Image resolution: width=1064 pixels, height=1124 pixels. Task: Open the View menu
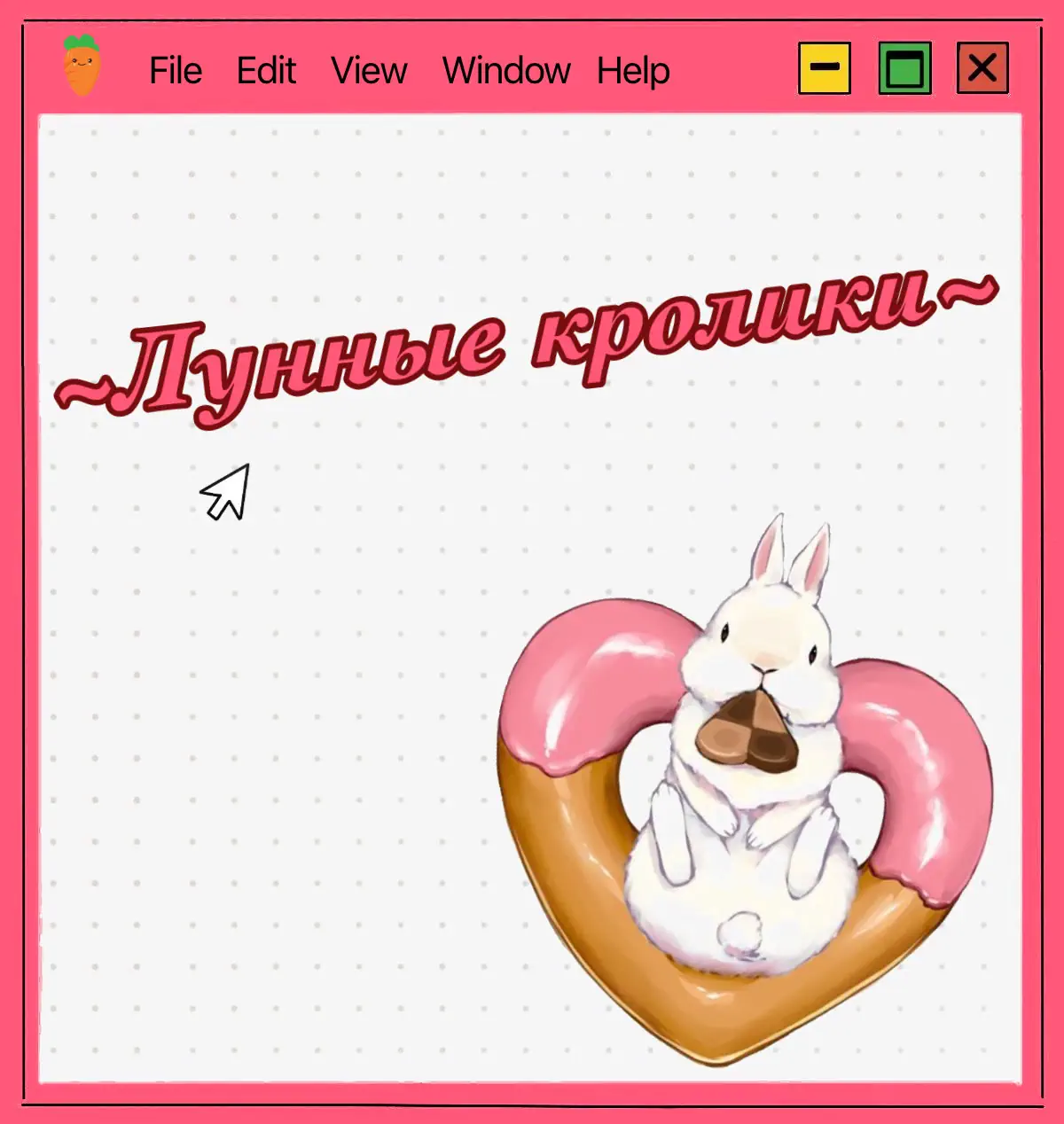point(369,71)
